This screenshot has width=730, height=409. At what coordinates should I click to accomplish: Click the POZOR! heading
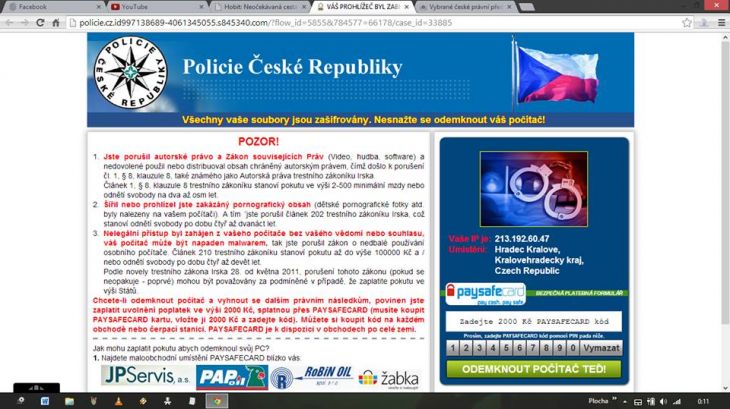pyautogui.click(x=258, y=141)
